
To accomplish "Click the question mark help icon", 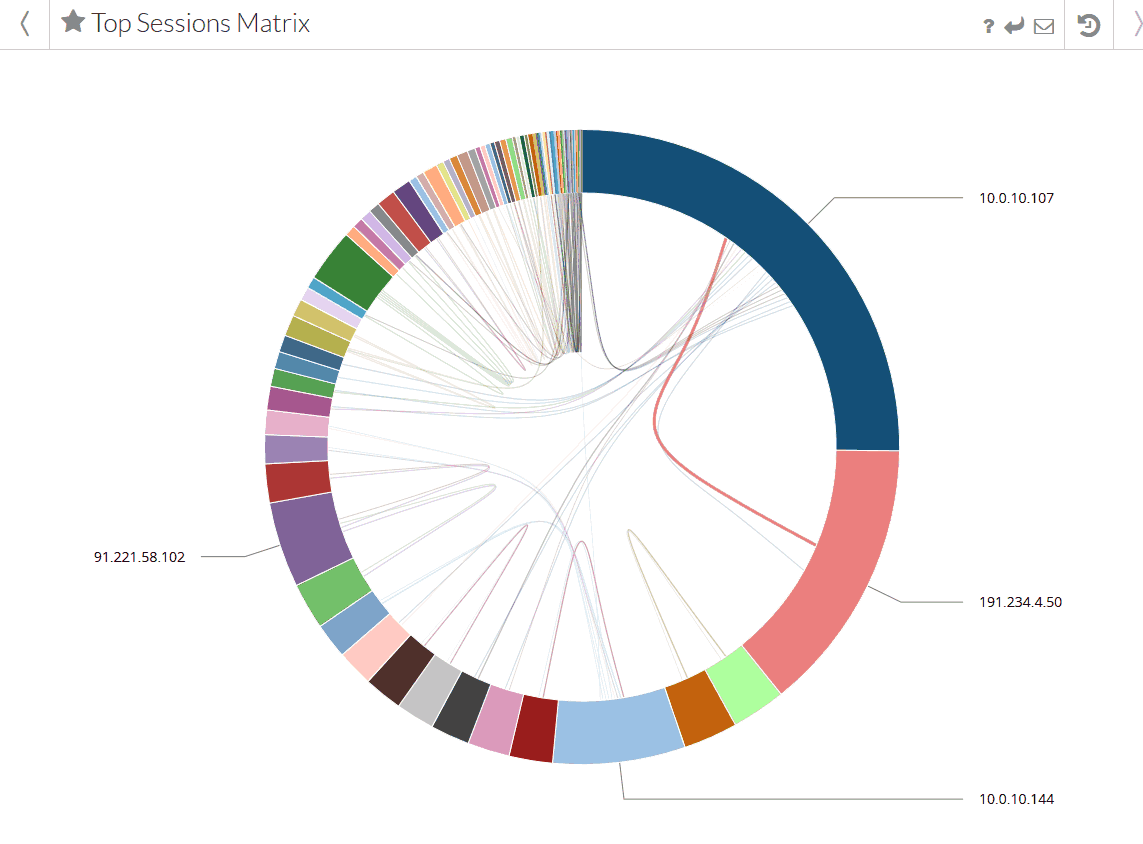I will click(987, 26).
